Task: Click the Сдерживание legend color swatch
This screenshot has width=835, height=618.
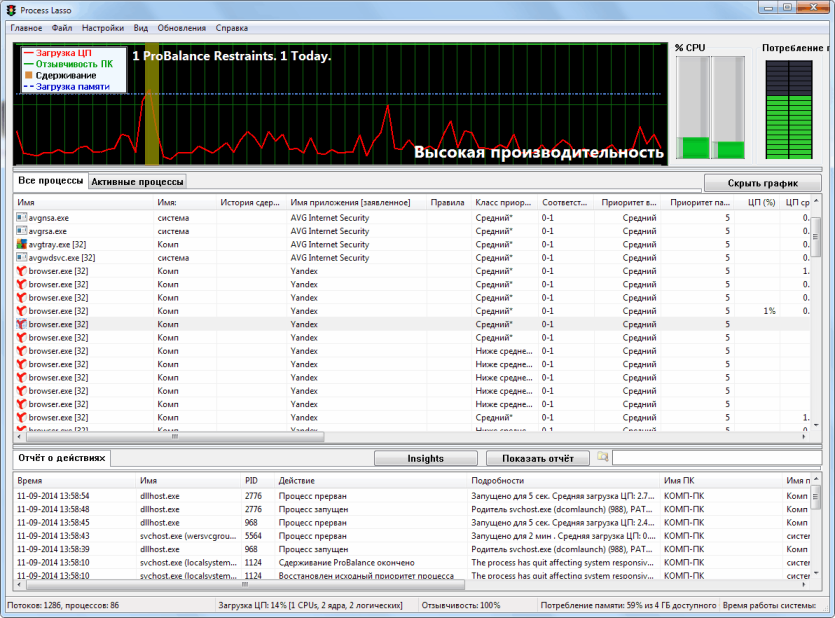Action: click(x=29, y=75)
